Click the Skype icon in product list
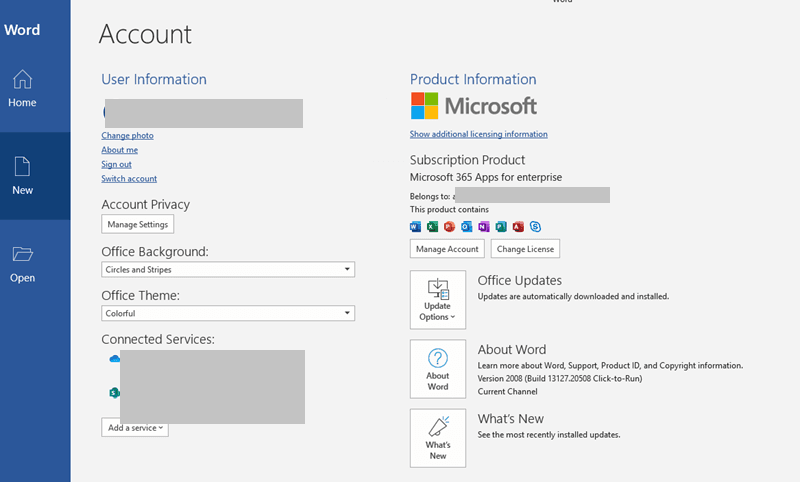Image resolution: width=800 pixels, height=482 pixels. point(535,226)
